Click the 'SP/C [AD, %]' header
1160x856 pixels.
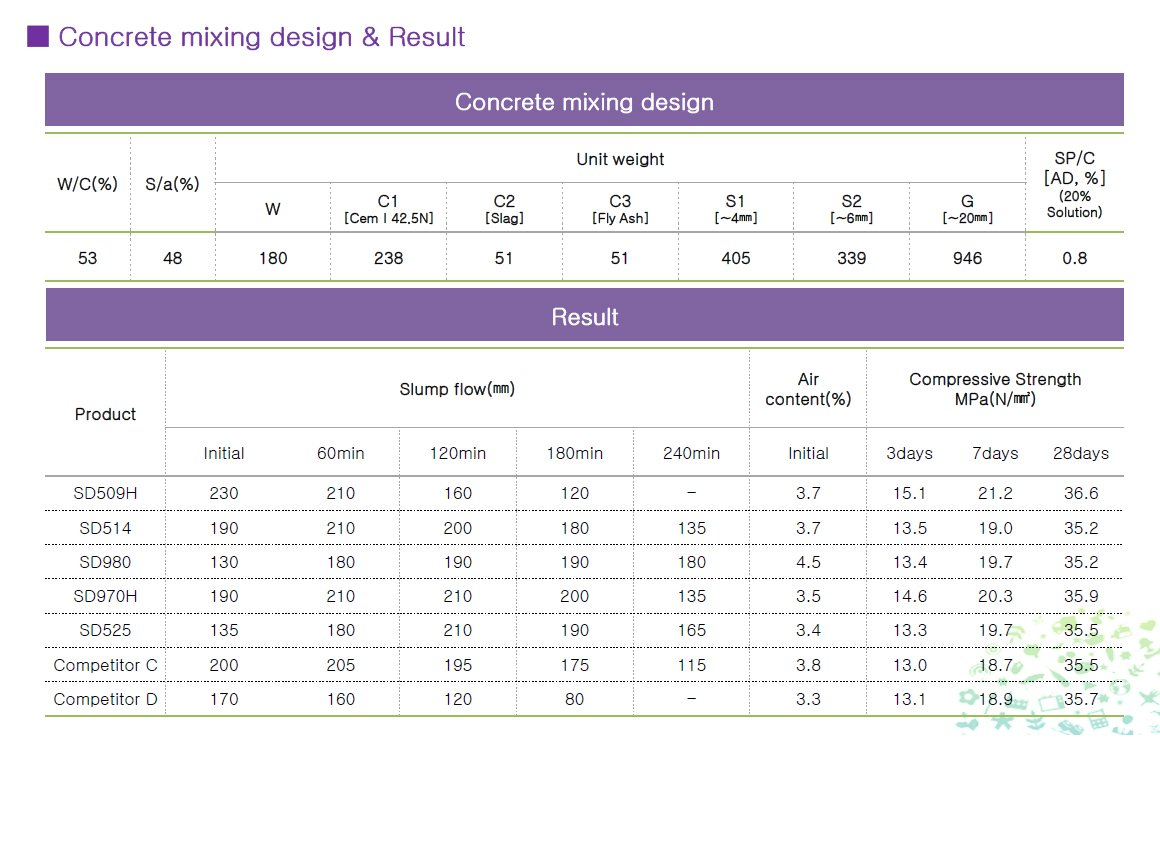pos(1074,184)
